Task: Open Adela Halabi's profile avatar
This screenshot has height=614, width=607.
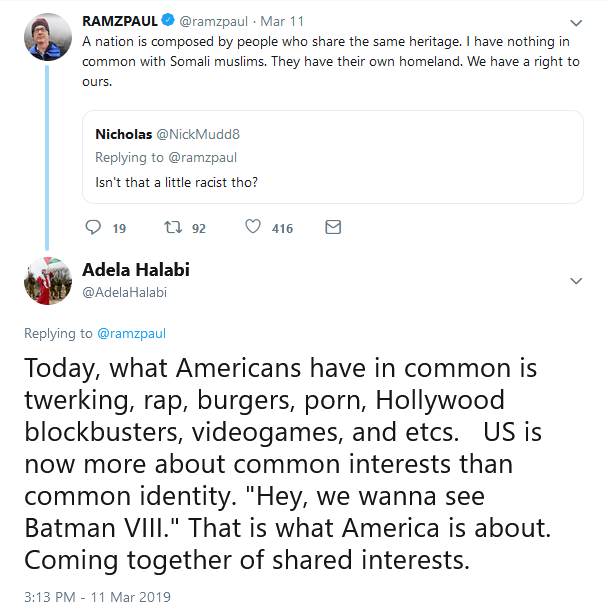Action: 48,280
